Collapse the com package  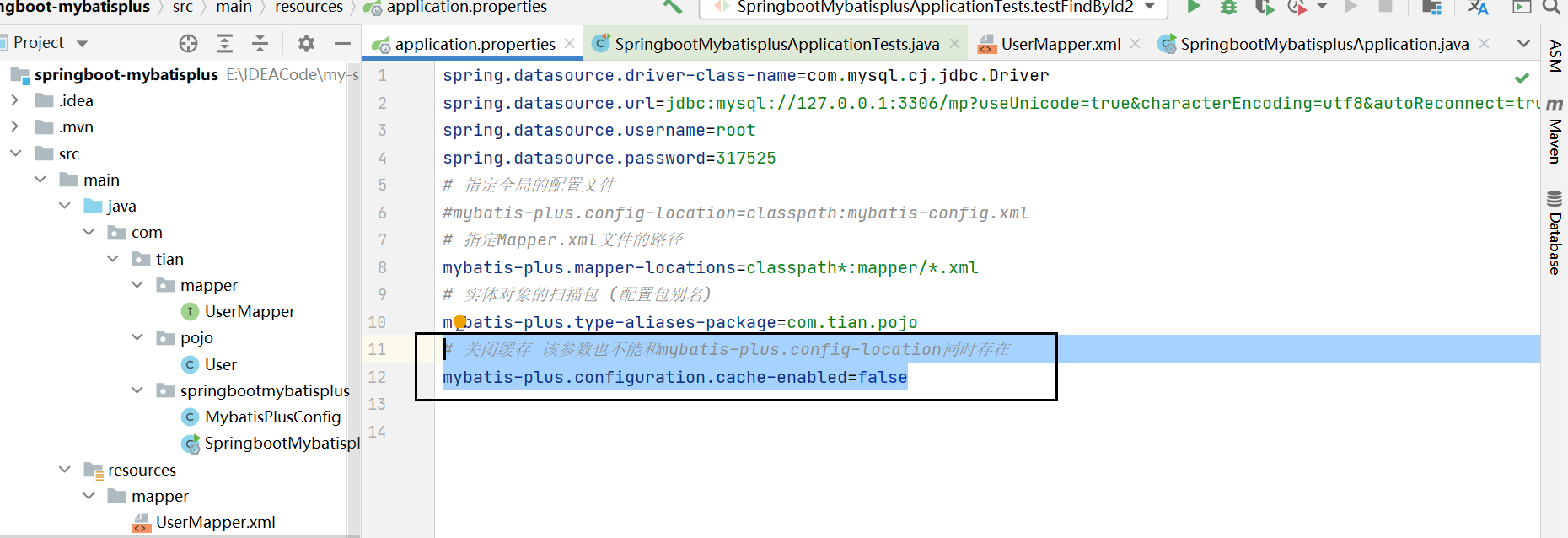pos(89,232)
